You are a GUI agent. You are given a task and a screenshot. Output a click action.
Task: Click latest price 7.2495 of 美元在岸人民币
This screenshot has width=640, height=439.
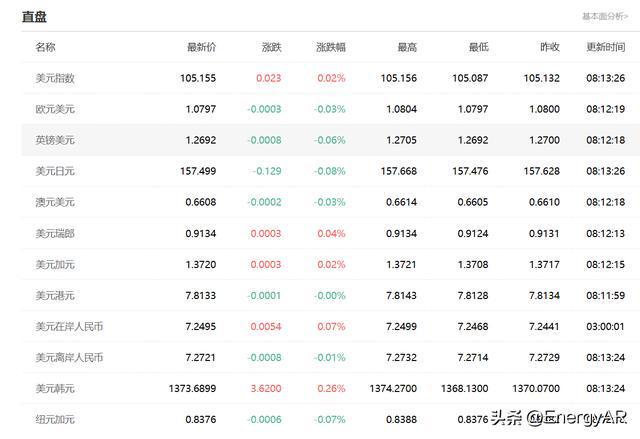tap(200, 326)
